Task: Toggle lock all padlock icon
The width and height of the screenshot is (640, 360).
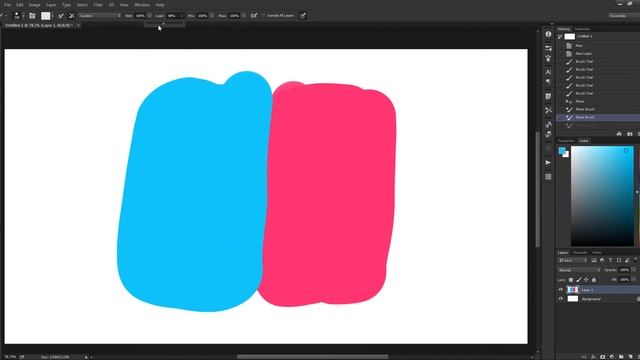Action: (594, 280)
